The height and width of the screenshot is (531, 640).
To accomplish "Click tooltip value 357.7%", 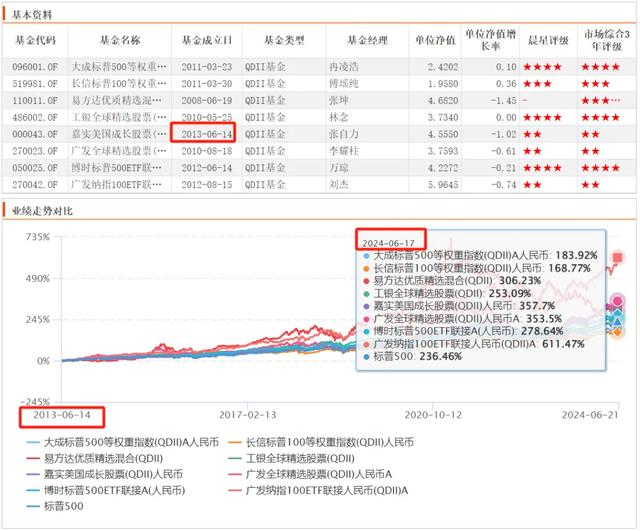I will point(537,306).
